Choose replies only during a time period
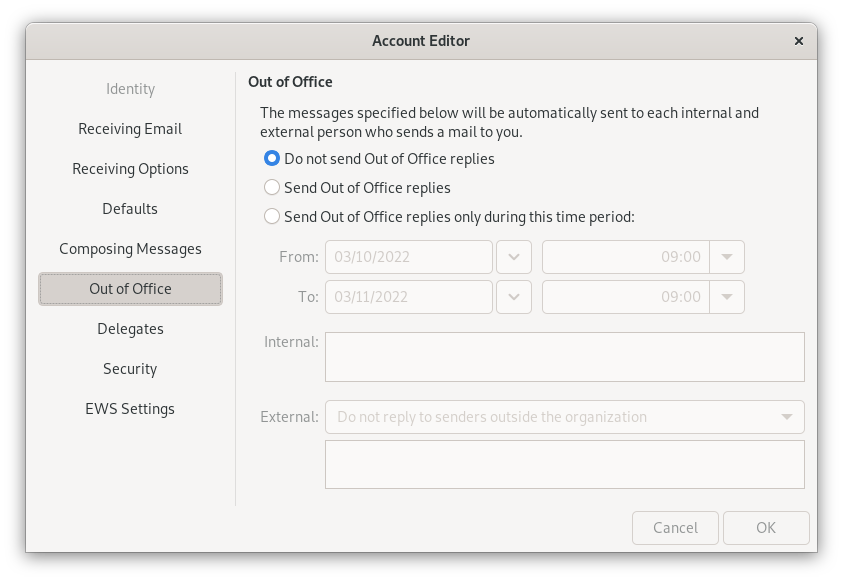The width and height of the screenshot is (843, 581). coord(271,216)
